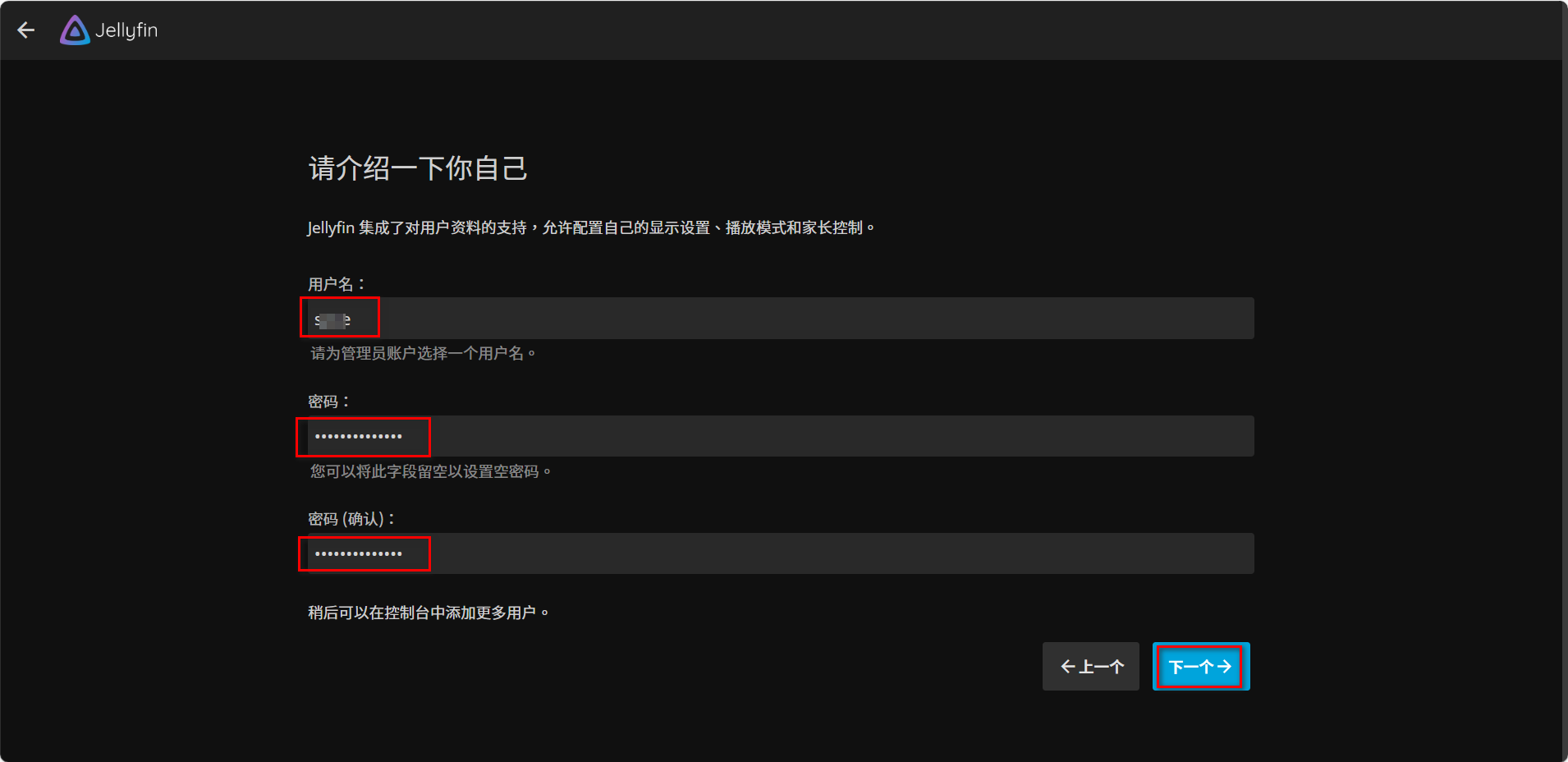This screenshot has height=762, width=1568.
Task: Return to previous step with 上一个
Action: [x=1090, y=667]
